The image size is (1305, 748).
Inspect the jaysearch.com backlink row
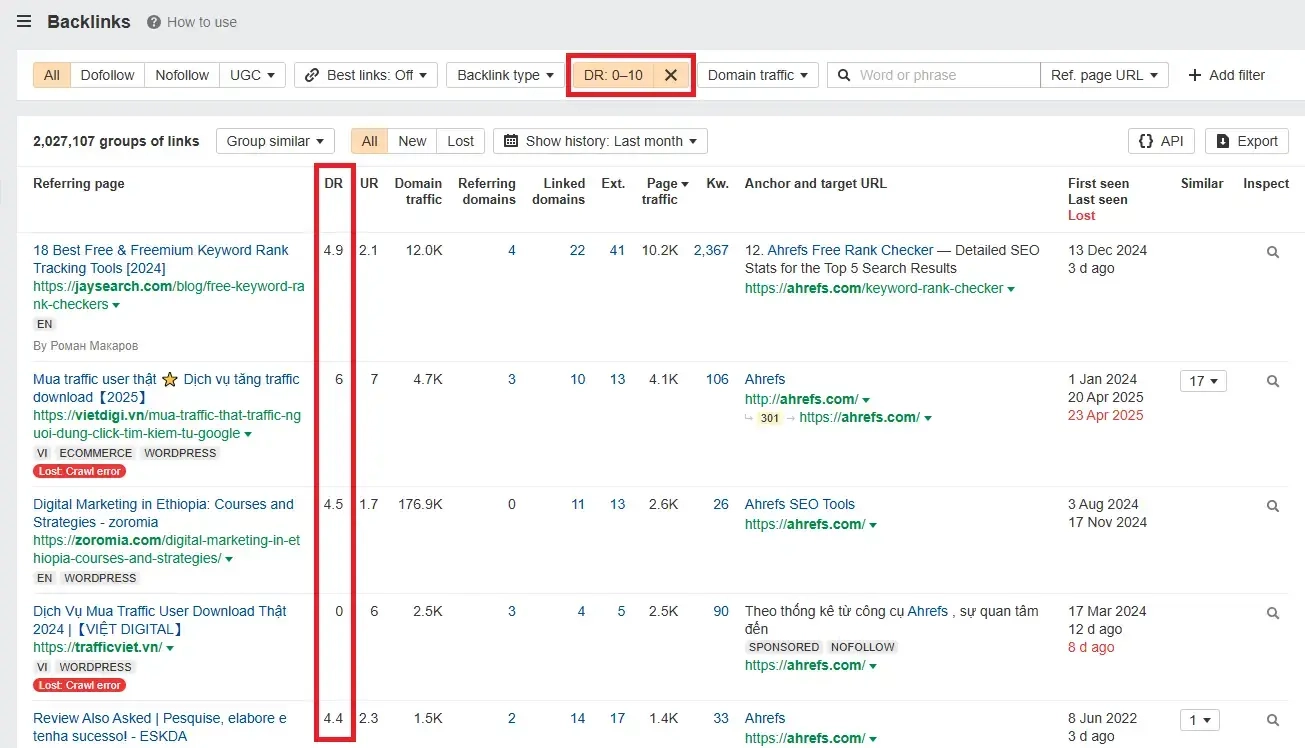tap(1272, 252)
